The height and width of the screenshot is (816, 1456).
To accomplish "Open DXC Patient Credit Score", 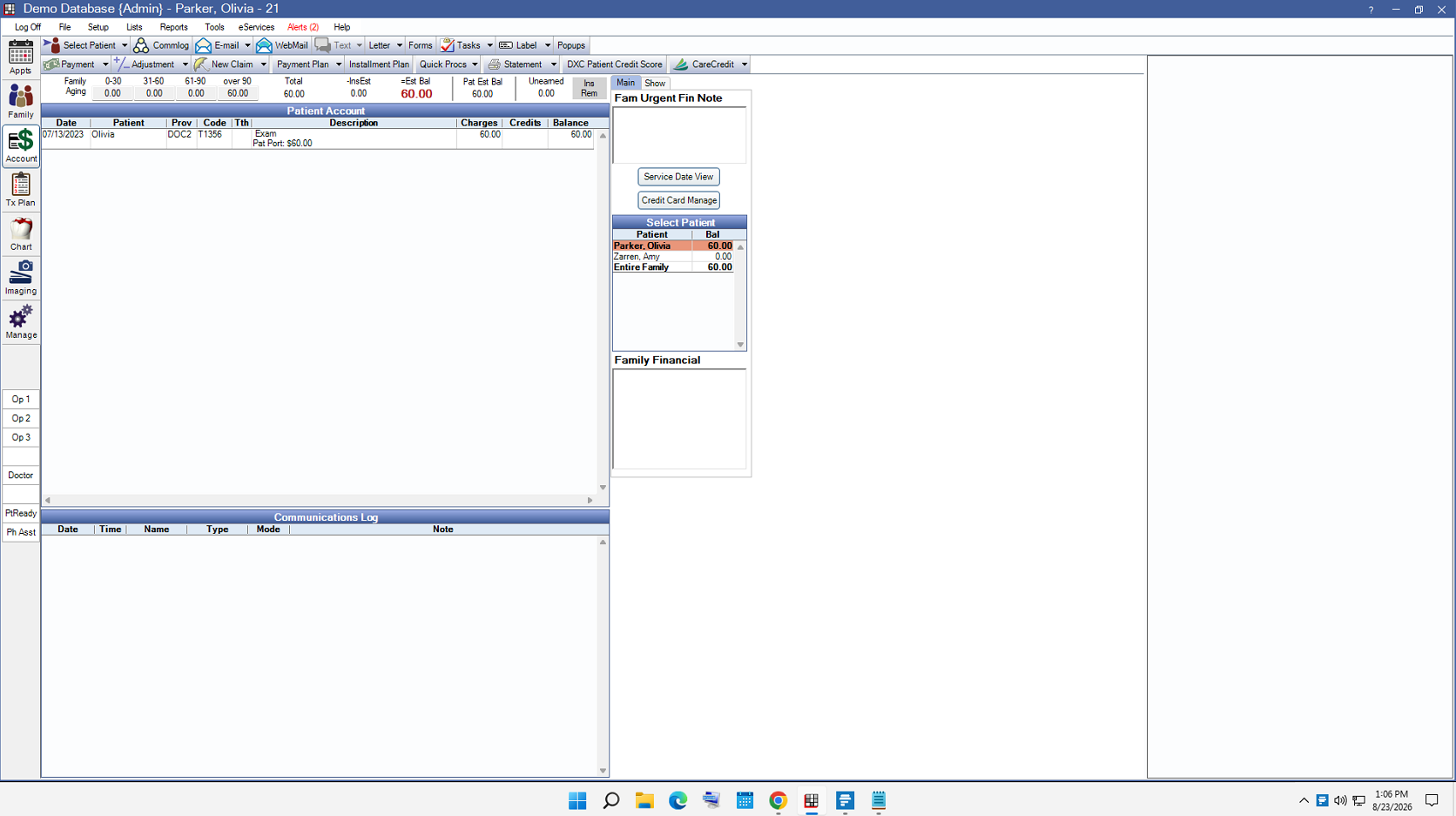I will [614, 64].
